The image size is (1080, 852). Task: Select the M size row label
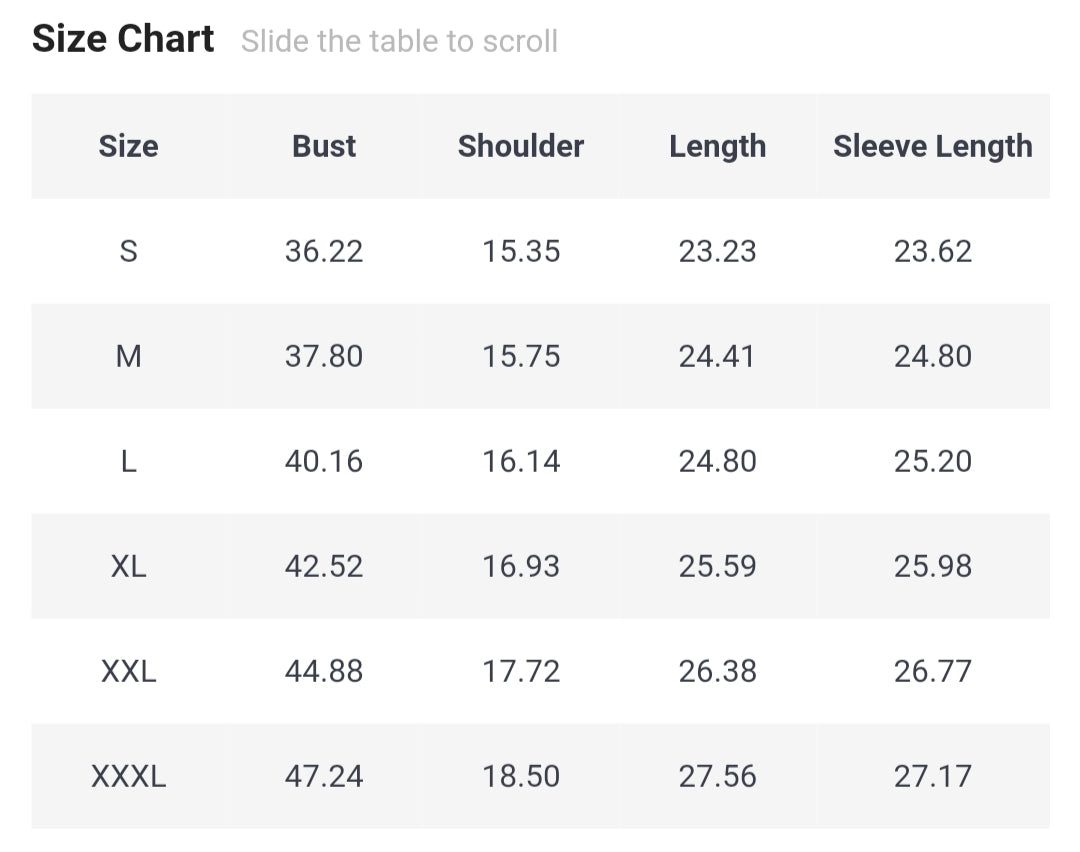[128, 356]
